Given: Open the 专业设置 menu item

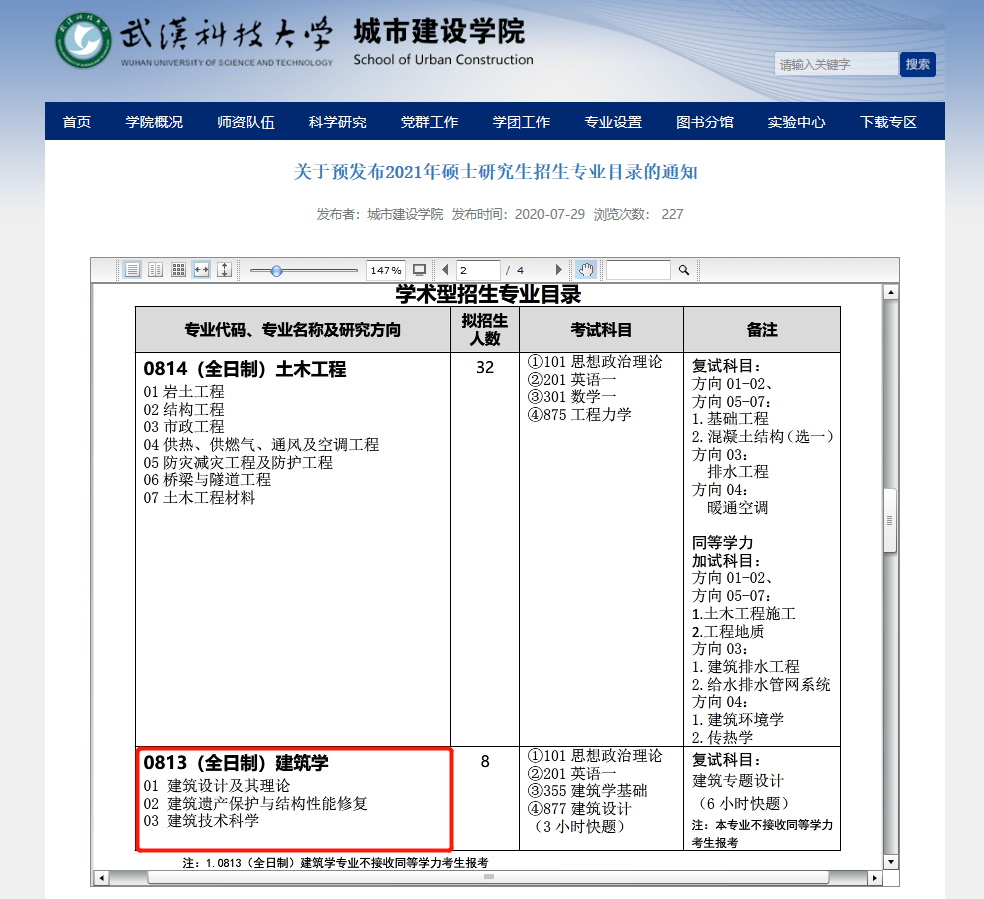Looking at the screenshot, I should point(612,121).
